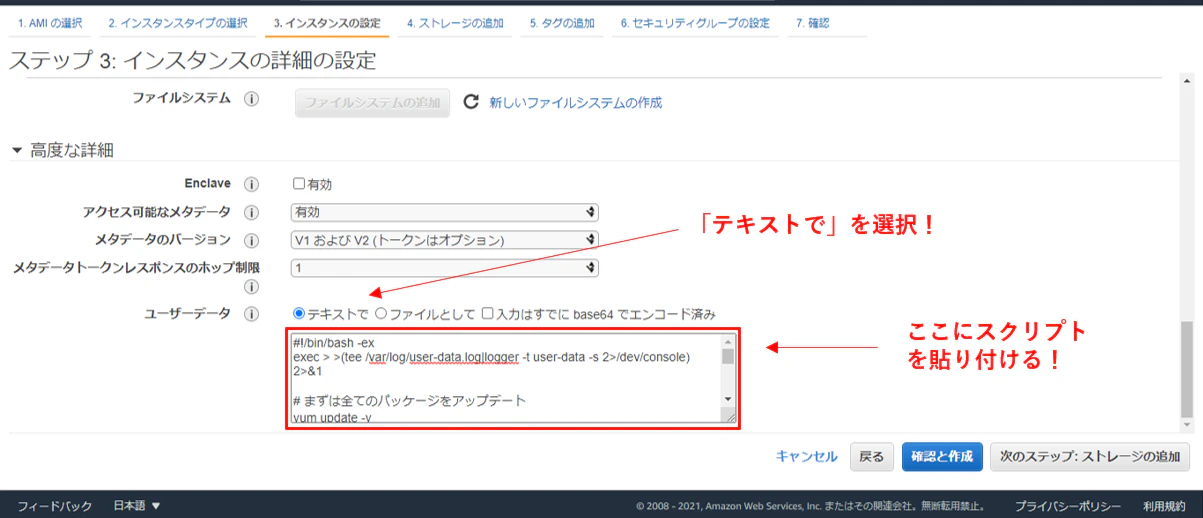Go to tab 2. インスタンスタイプの選択
Screen dimensions: 1203x518
178,22
